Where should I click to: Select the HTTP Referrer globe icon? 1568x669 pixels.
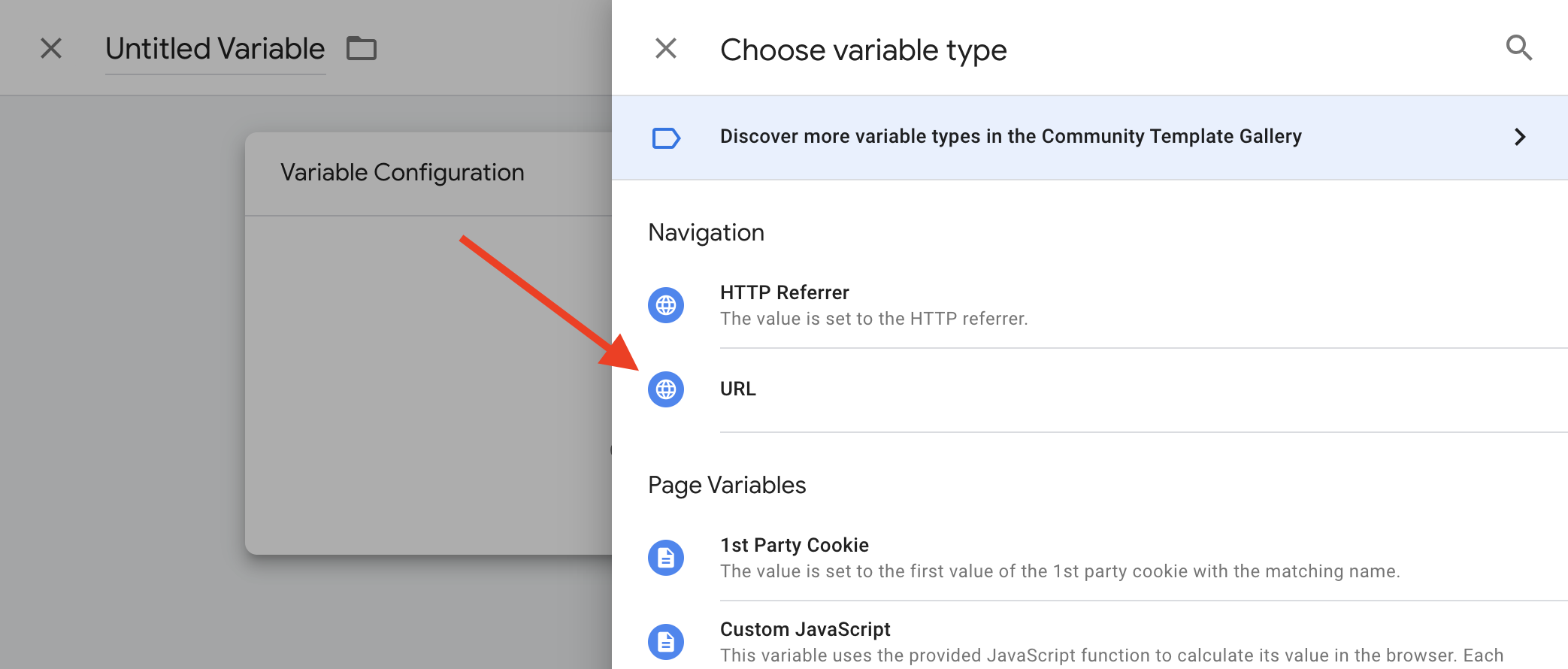666,305
